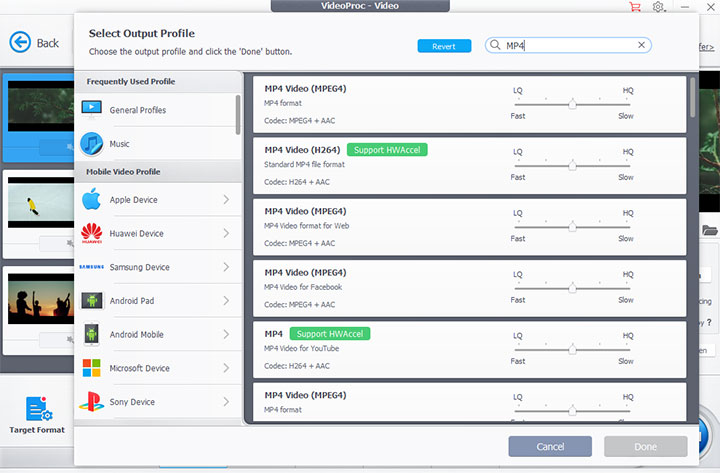Select the General Profiles monitor icon
The height and width of the screenshot is (473, 720).
point(92,109)
